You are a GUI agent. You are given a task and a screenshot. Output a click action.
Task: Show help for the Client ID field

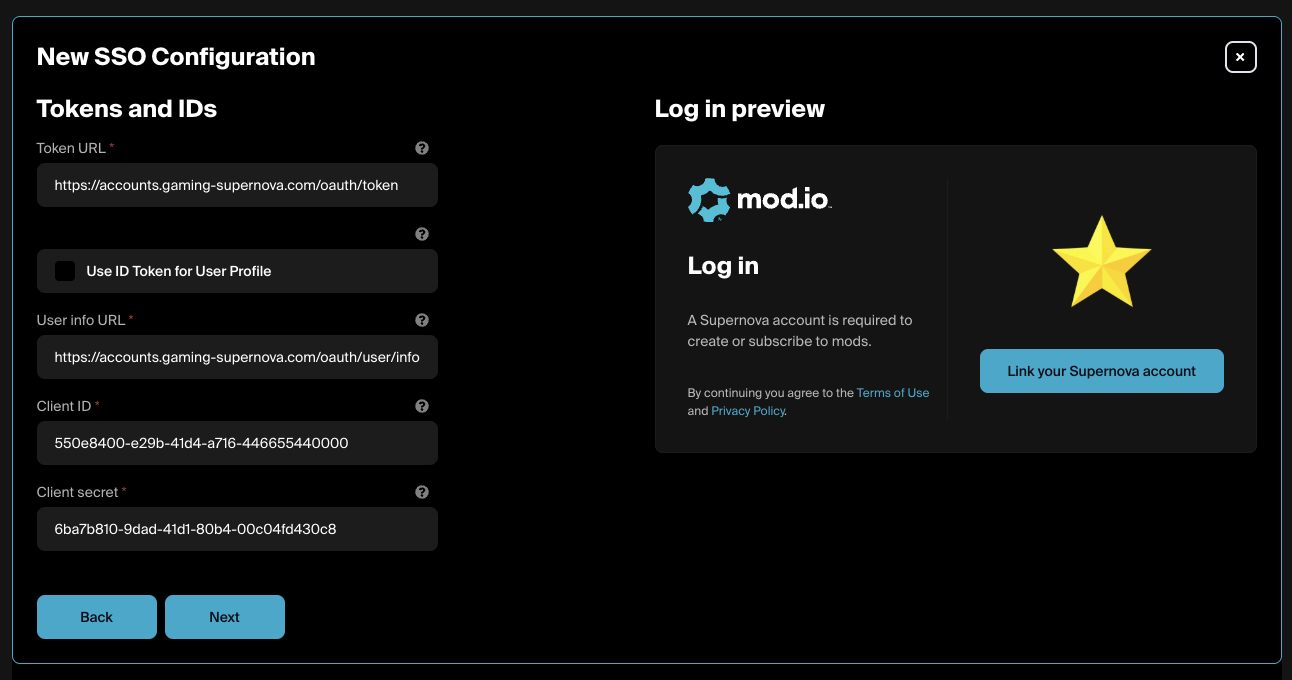pos(422,406)
